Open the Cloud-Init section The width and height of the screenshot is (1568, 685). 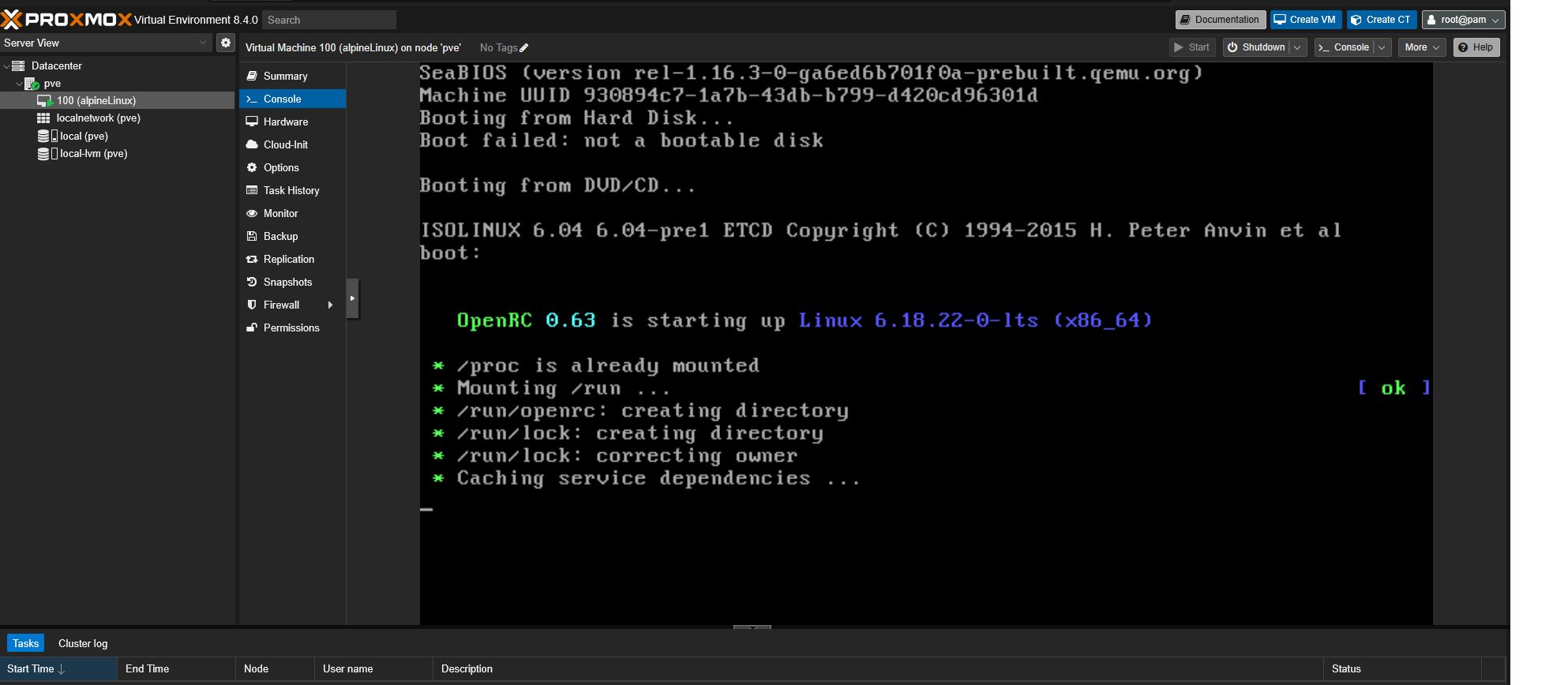coord(292,144)
